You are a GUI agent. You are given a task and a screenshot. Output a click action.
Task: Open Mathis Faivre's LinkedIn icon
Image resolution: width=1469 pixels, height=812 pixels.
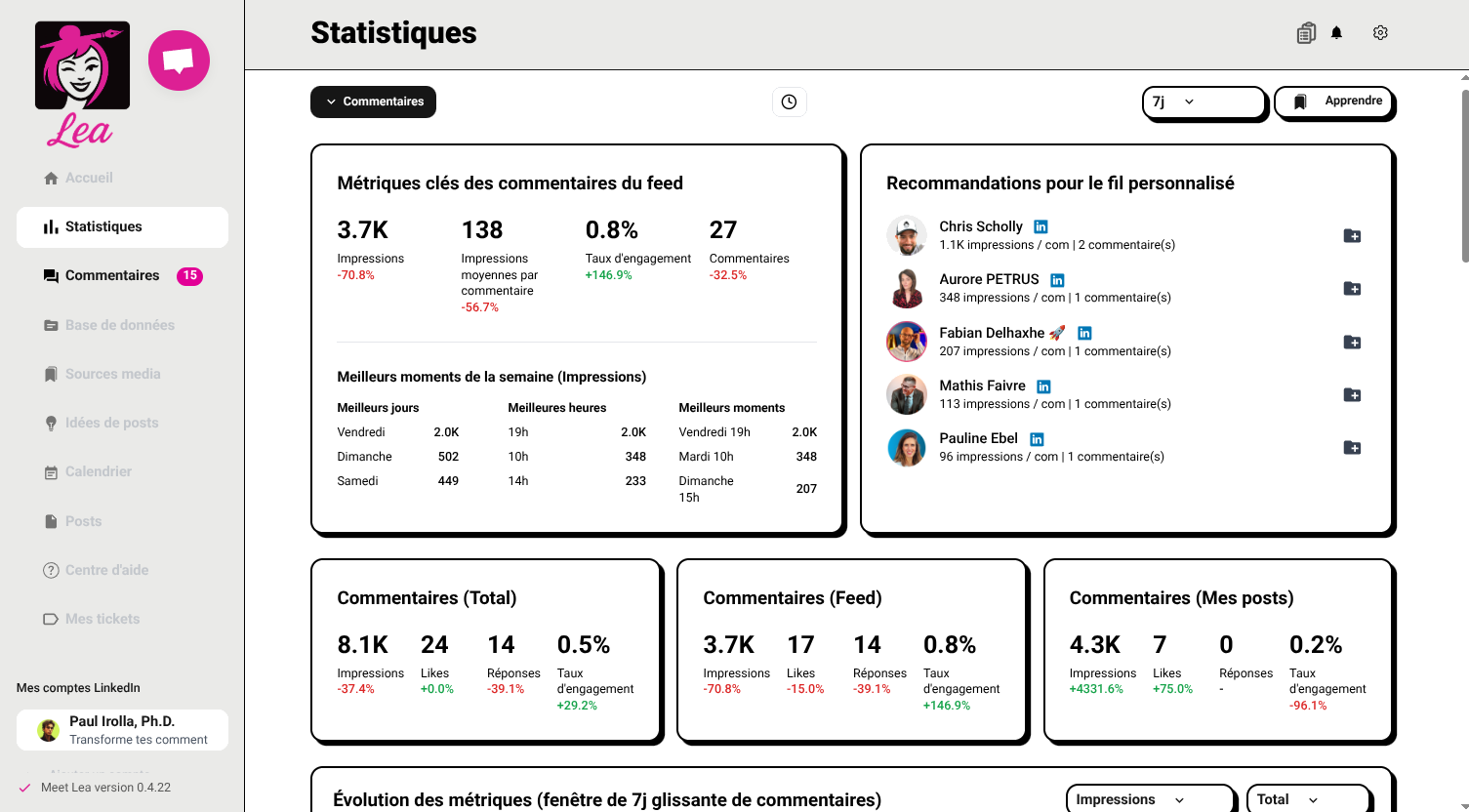(1043, 386)
